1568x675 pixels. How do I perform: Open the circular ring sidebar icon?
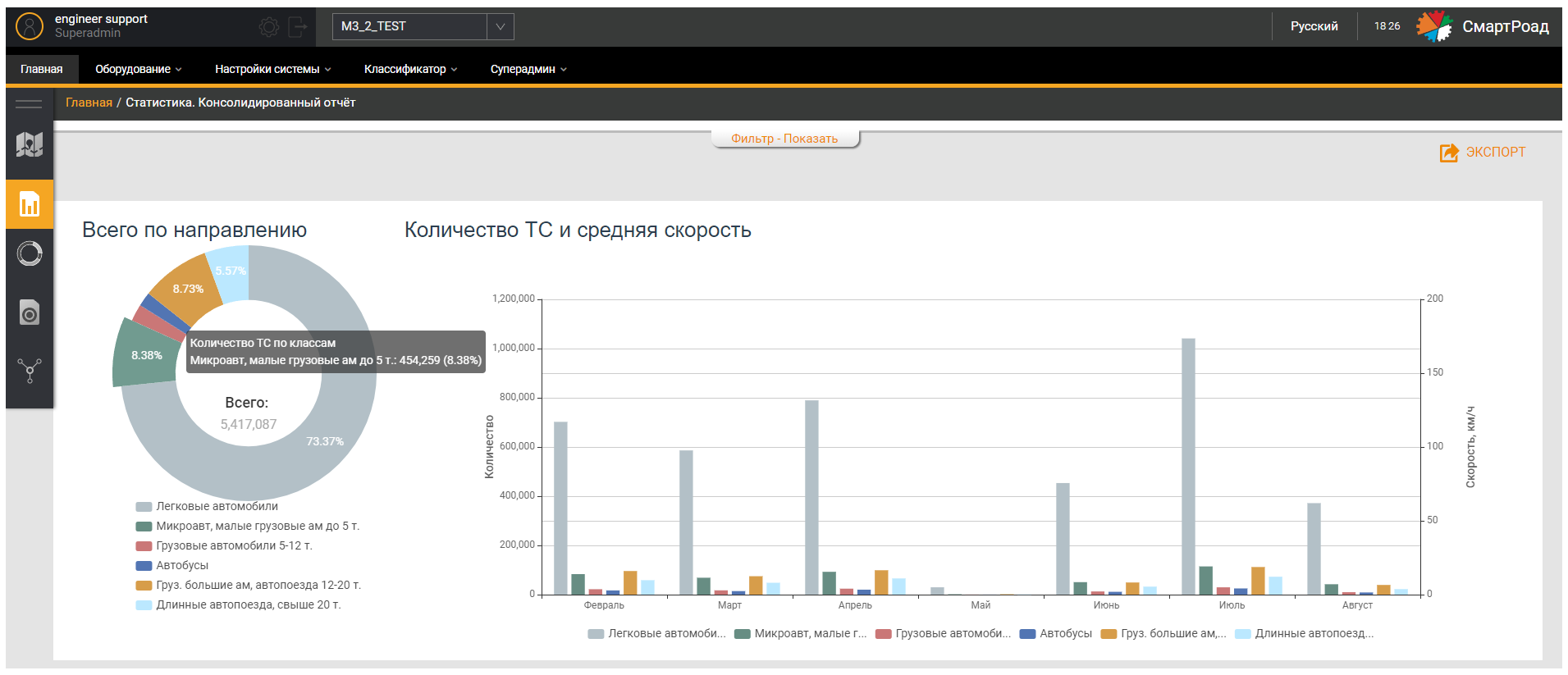(x=30, y=253)
